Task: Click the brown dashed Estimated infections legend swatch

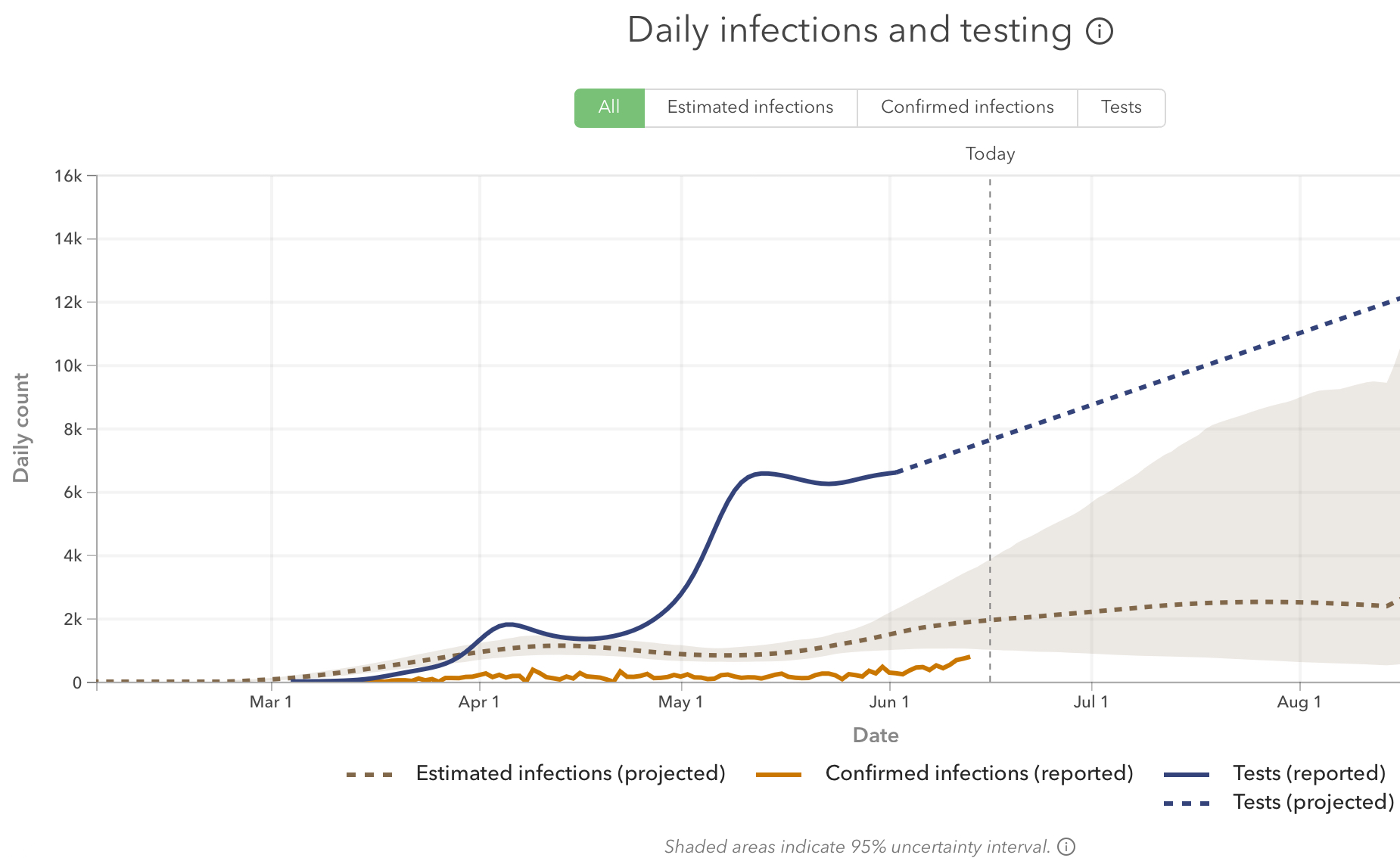Action: 369,775
